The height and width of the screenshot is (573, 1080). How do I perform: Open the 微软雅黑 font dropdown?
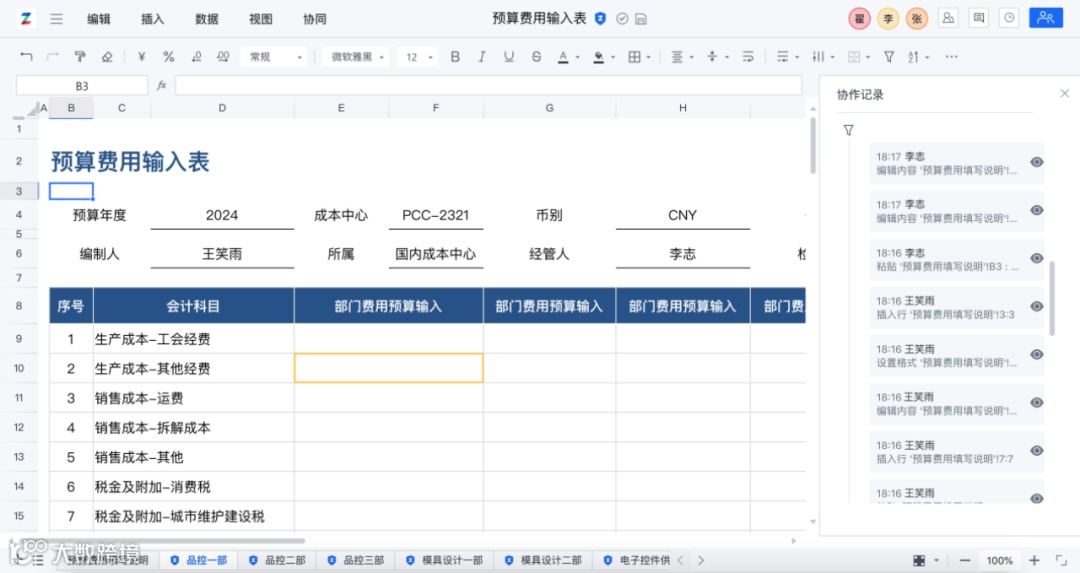[x=356, y=57]
